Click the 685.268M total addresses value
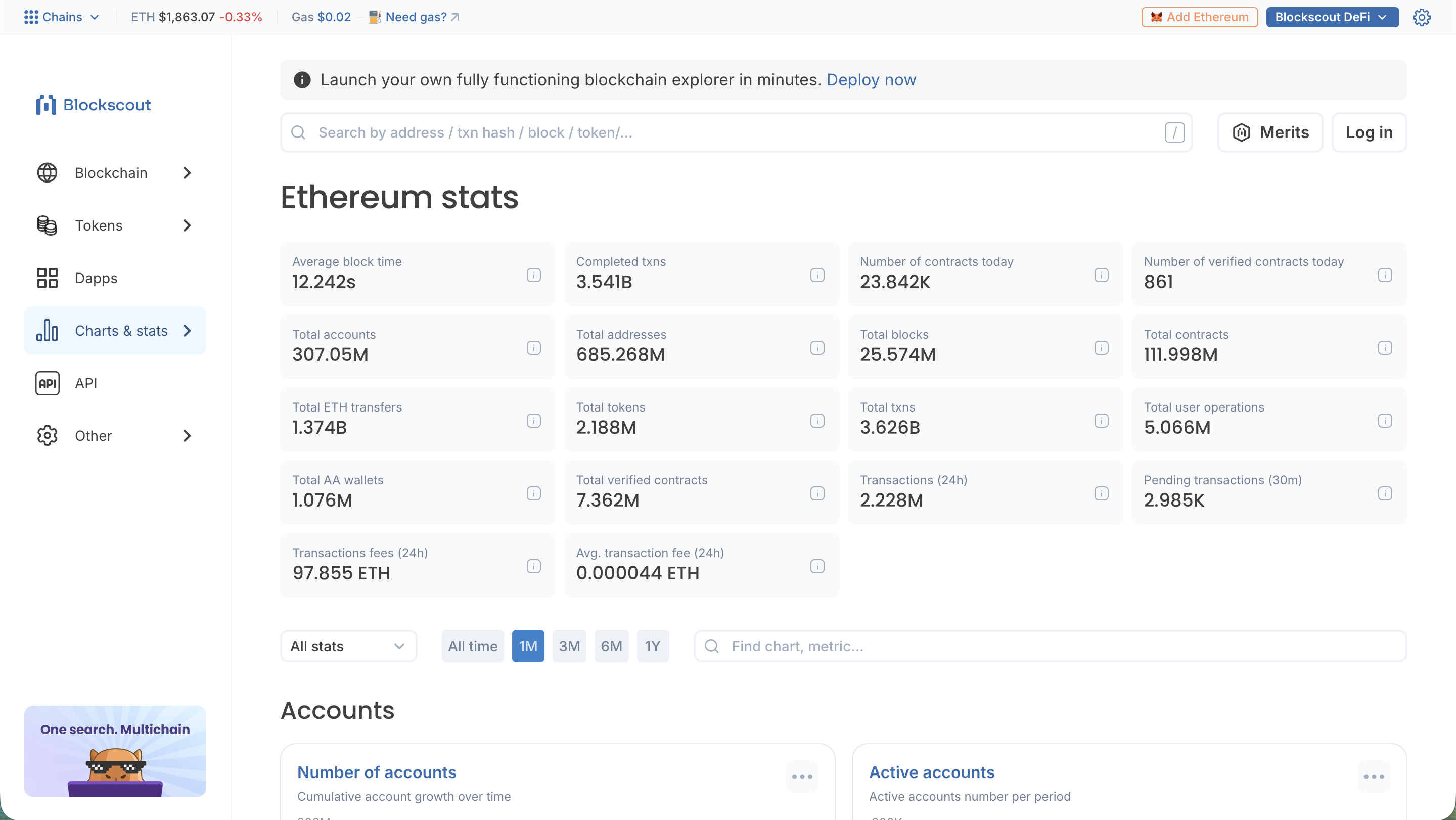The width and height of the screenshot is (1456, 820). tap(620, 354)
